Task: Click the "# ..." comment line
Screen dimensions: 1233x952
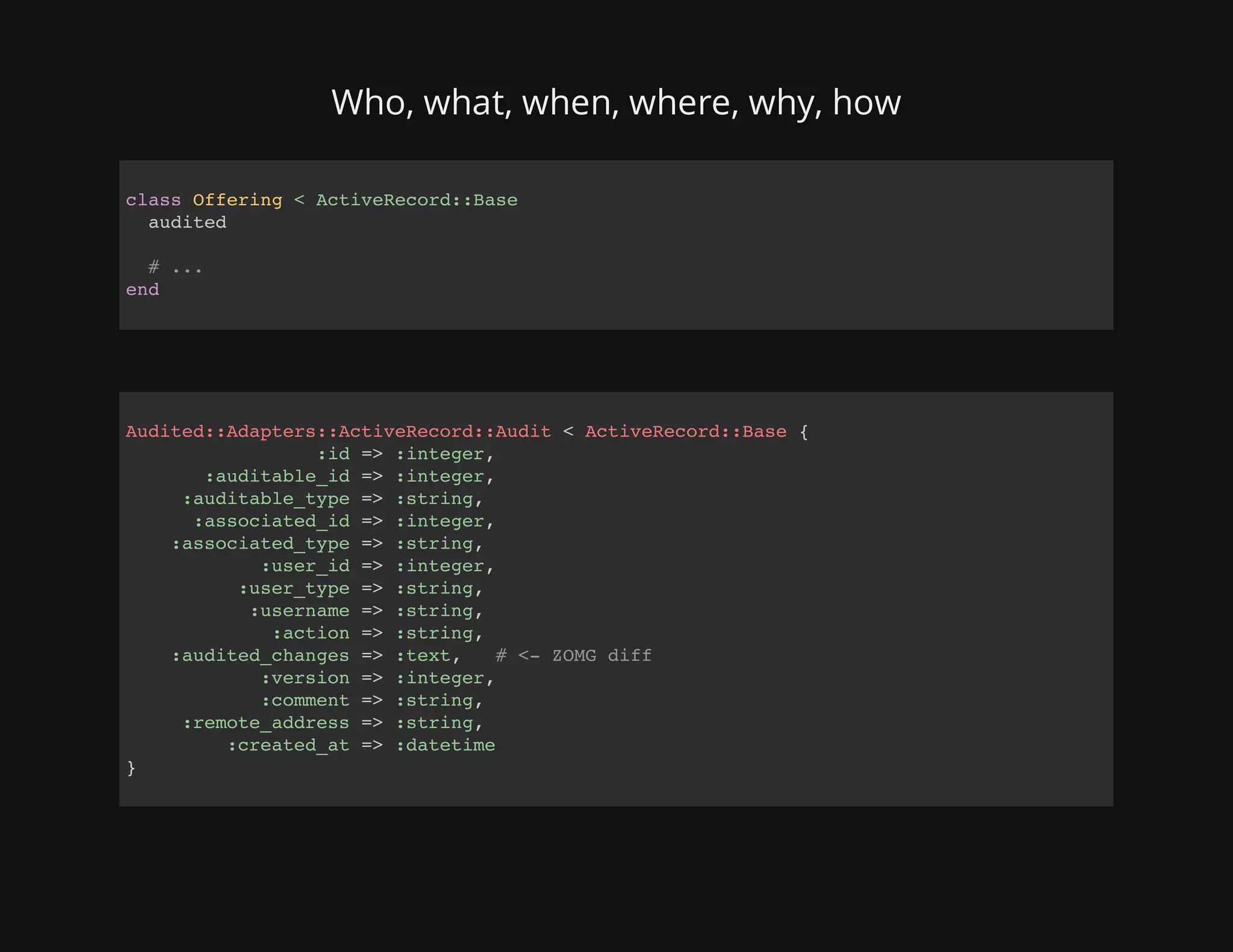Action: pyautogui.click(x=175, y=267)
